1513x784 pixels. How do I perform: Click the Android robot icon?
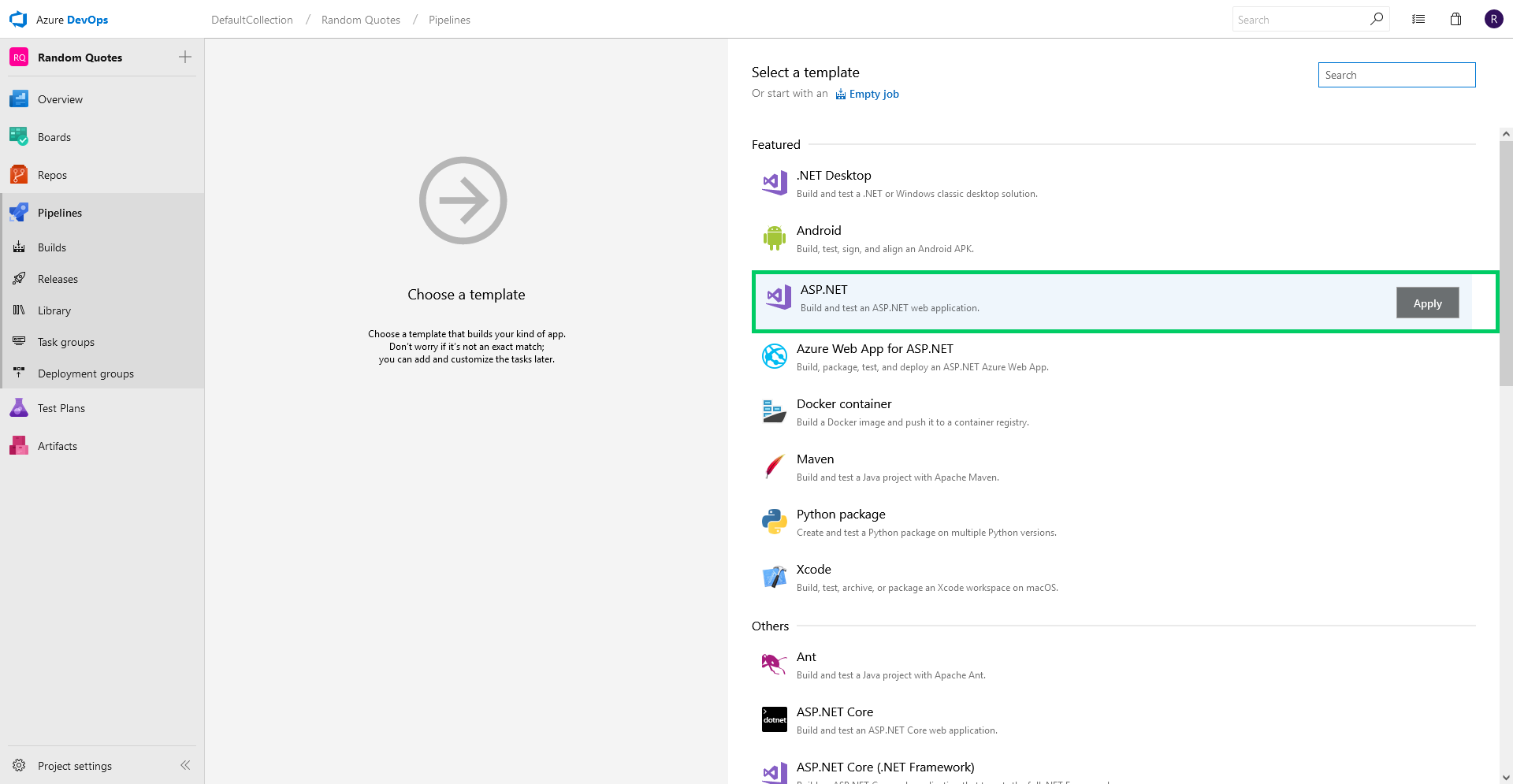[775, 239]
